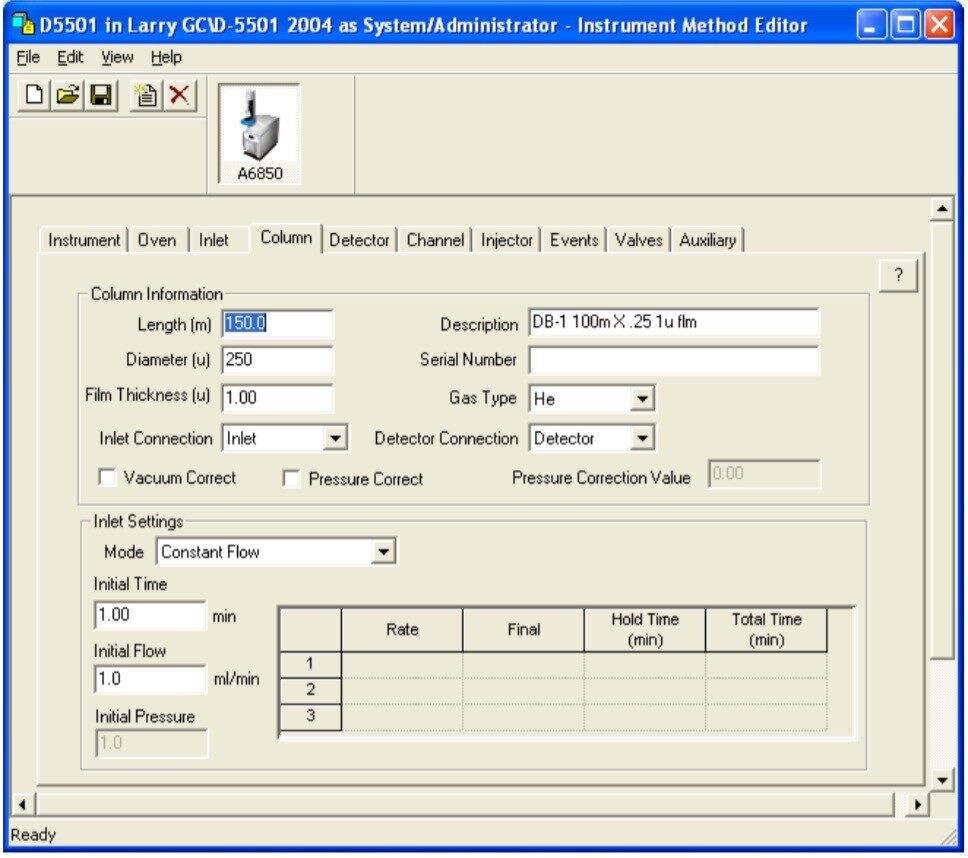This screenshot has height=858, width=968.
Task: Open the Edit menu
Action: [x=70, y=57]
